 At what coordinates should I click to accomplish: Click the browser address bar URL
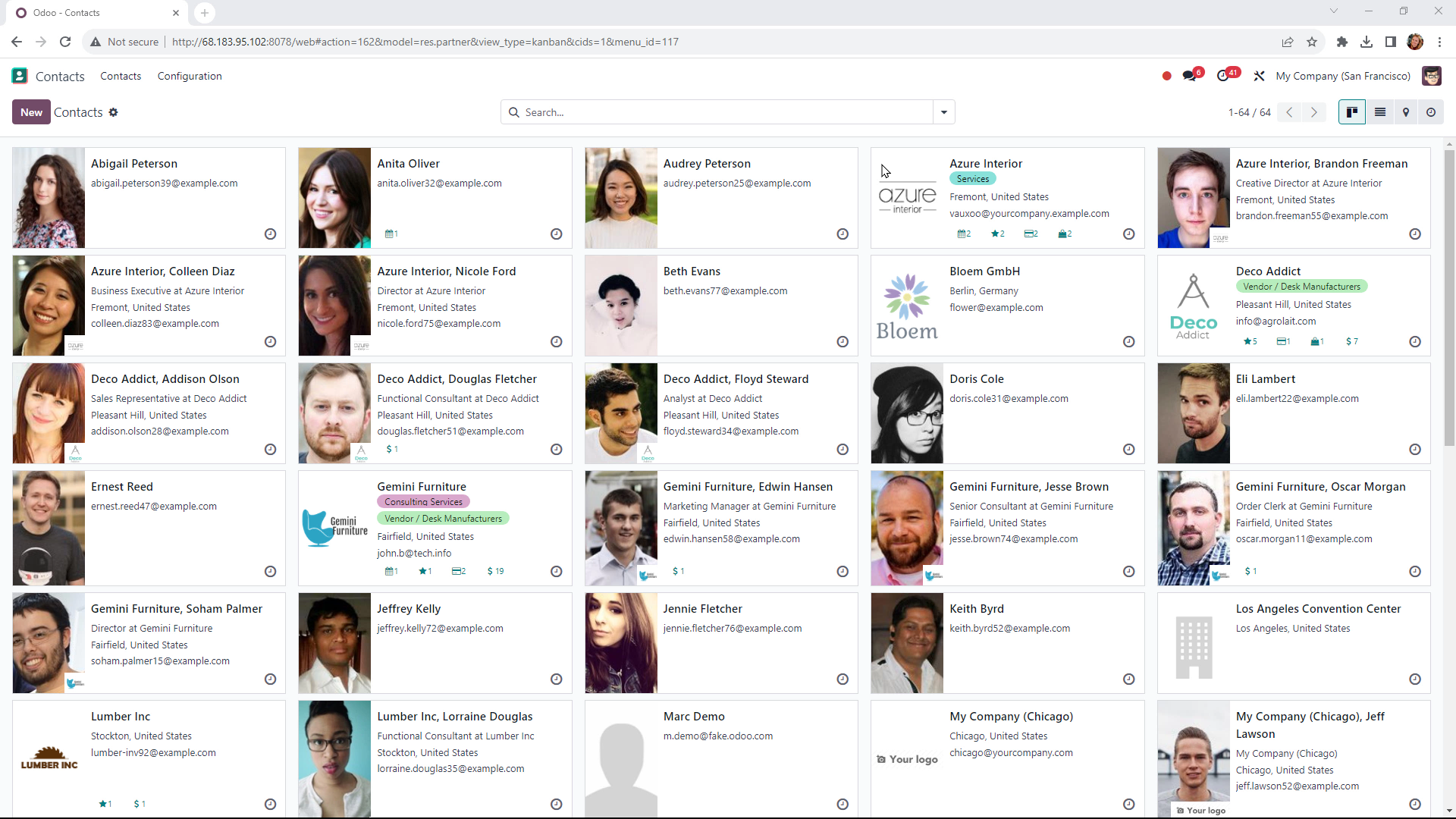(425, 42)
